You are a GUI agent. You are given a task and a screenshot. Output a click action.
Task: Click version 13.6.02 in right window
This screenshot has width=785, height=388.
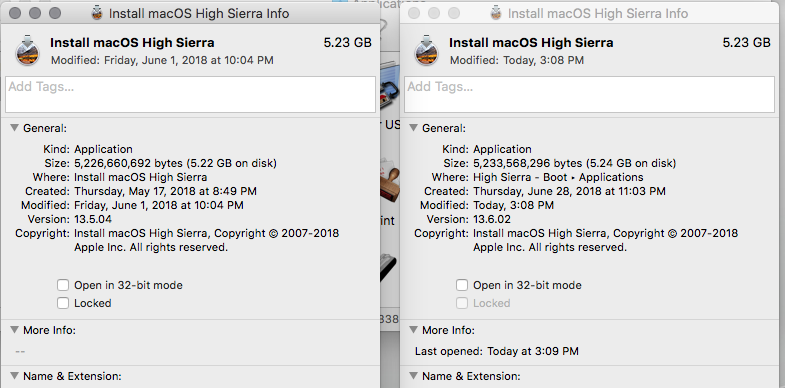492,219
